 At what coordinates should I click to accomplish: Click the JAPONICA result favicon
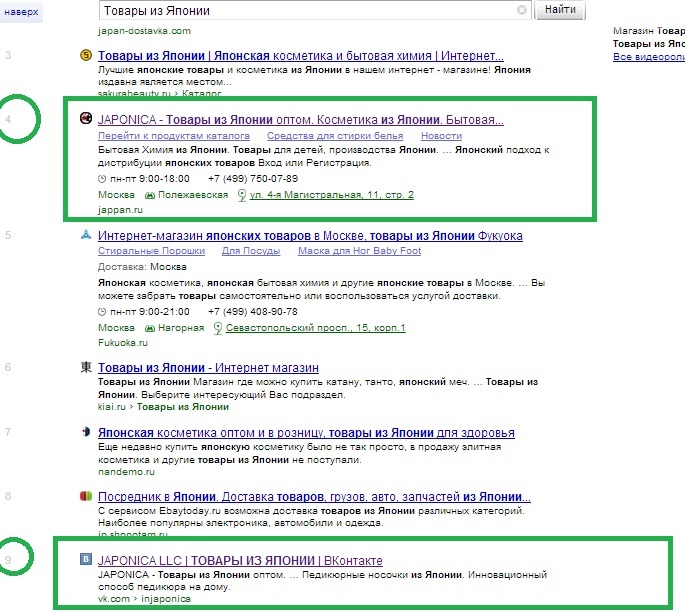pos(86,118)
